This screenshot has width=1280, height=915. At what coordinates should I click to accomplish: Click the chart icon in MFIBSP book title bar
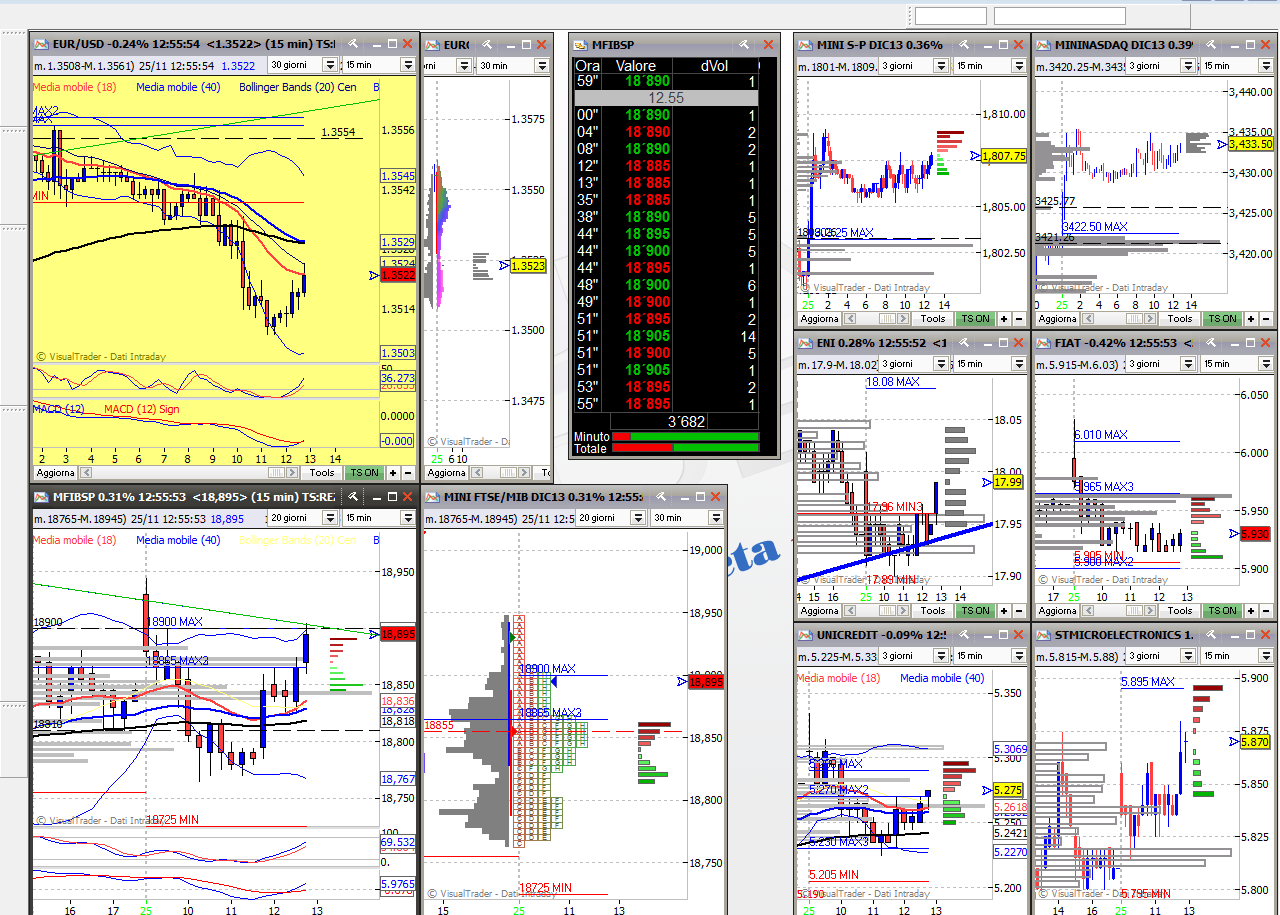pyautogui.click(x=581, y=45)
